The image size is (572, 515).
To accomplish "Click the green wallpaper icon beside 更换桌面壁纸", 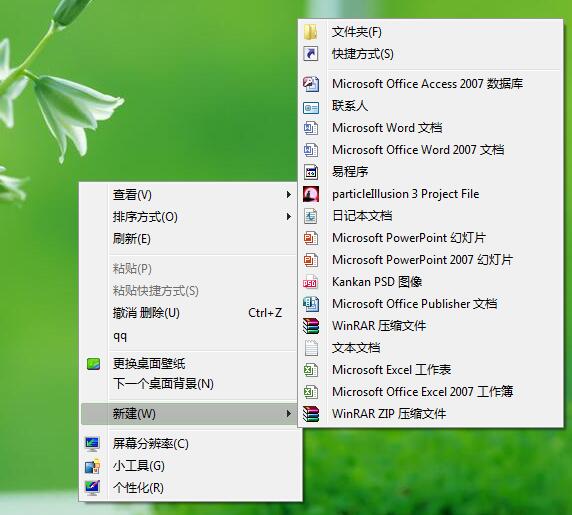I will [93, 364].
